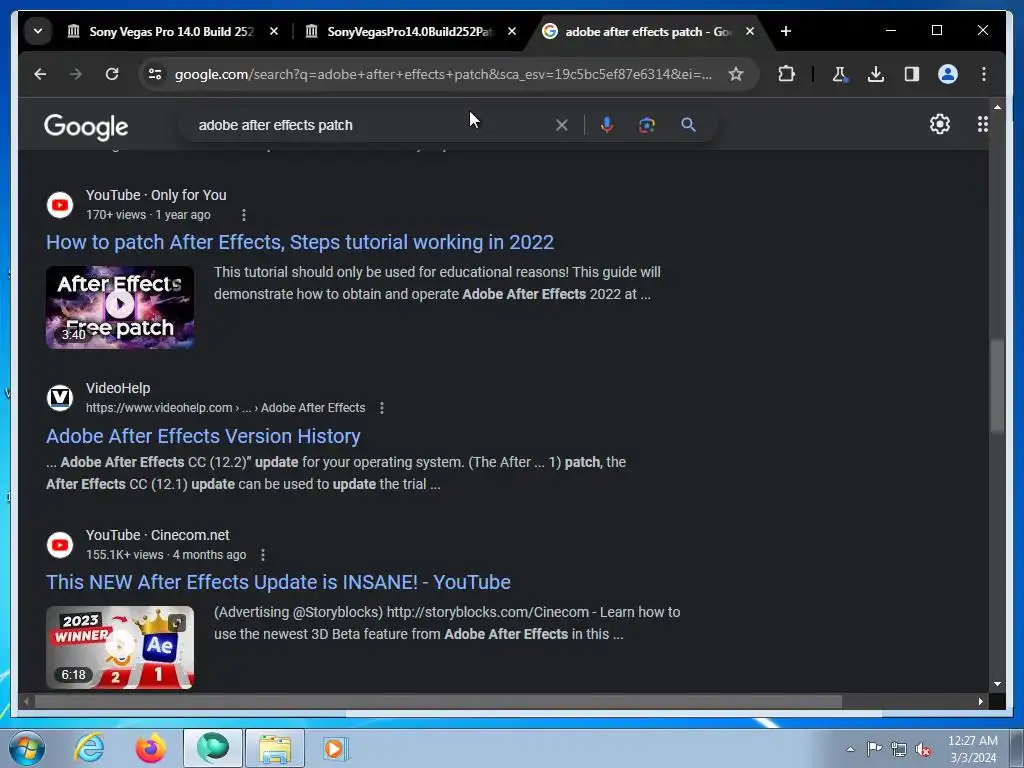Click the horizontal scroll right arrow

(x=981, y=701)
